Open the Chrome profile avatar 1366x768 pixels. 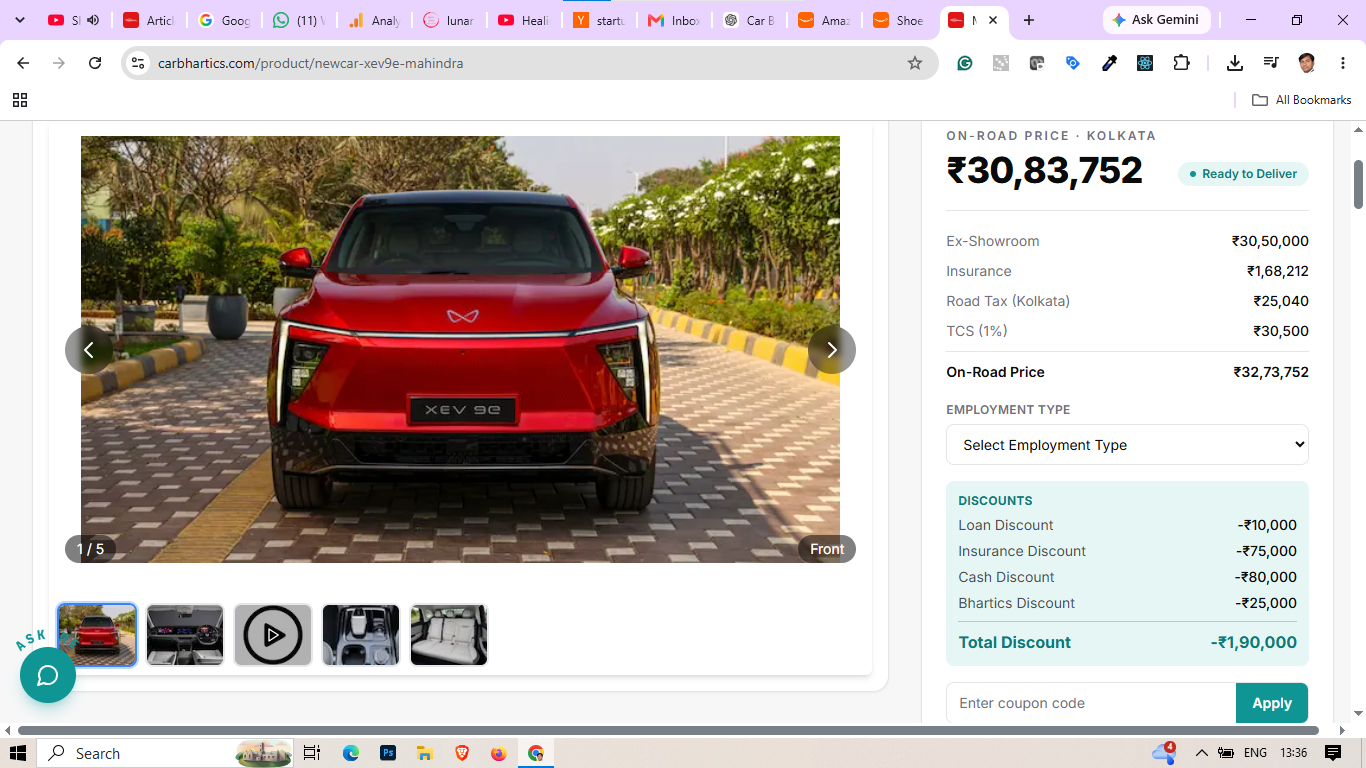[x=1307, y=63]
